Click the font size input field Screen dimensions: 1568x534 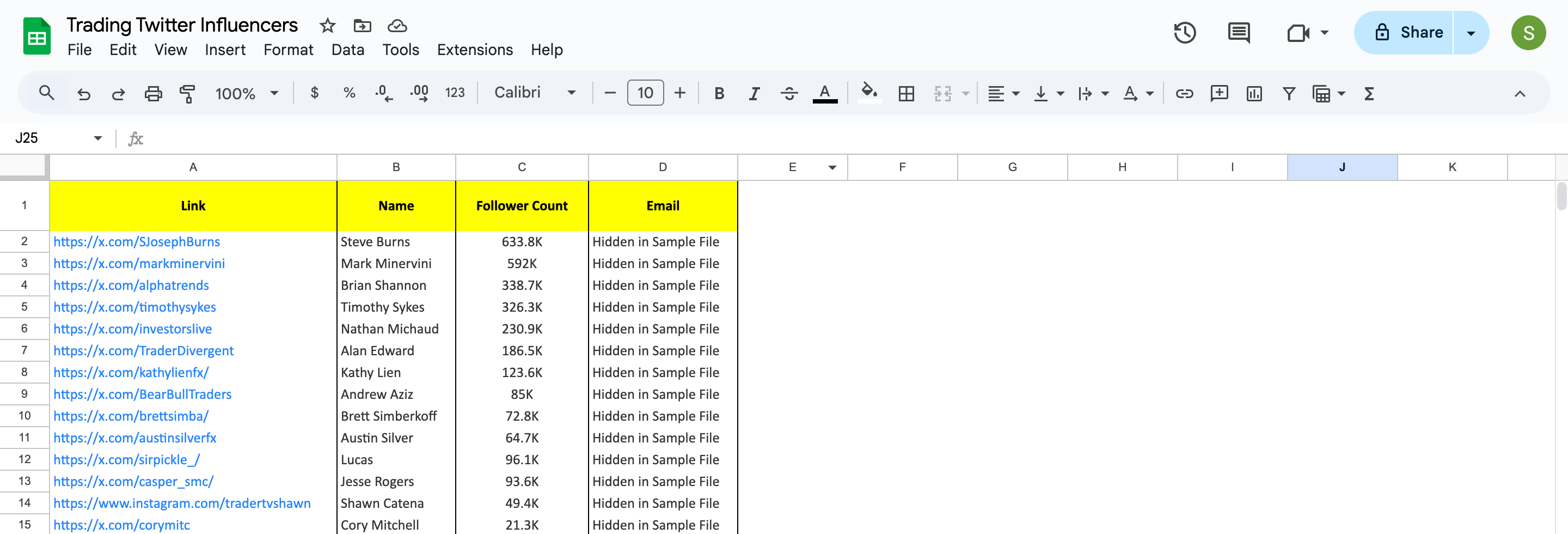click(645, 93)
